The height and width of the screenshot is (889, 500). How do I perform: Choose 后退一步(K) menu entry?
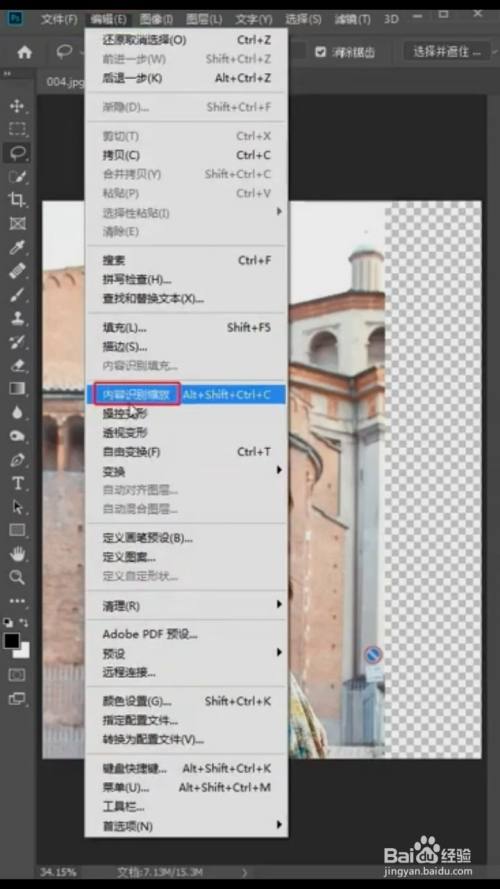click(186, 78)
